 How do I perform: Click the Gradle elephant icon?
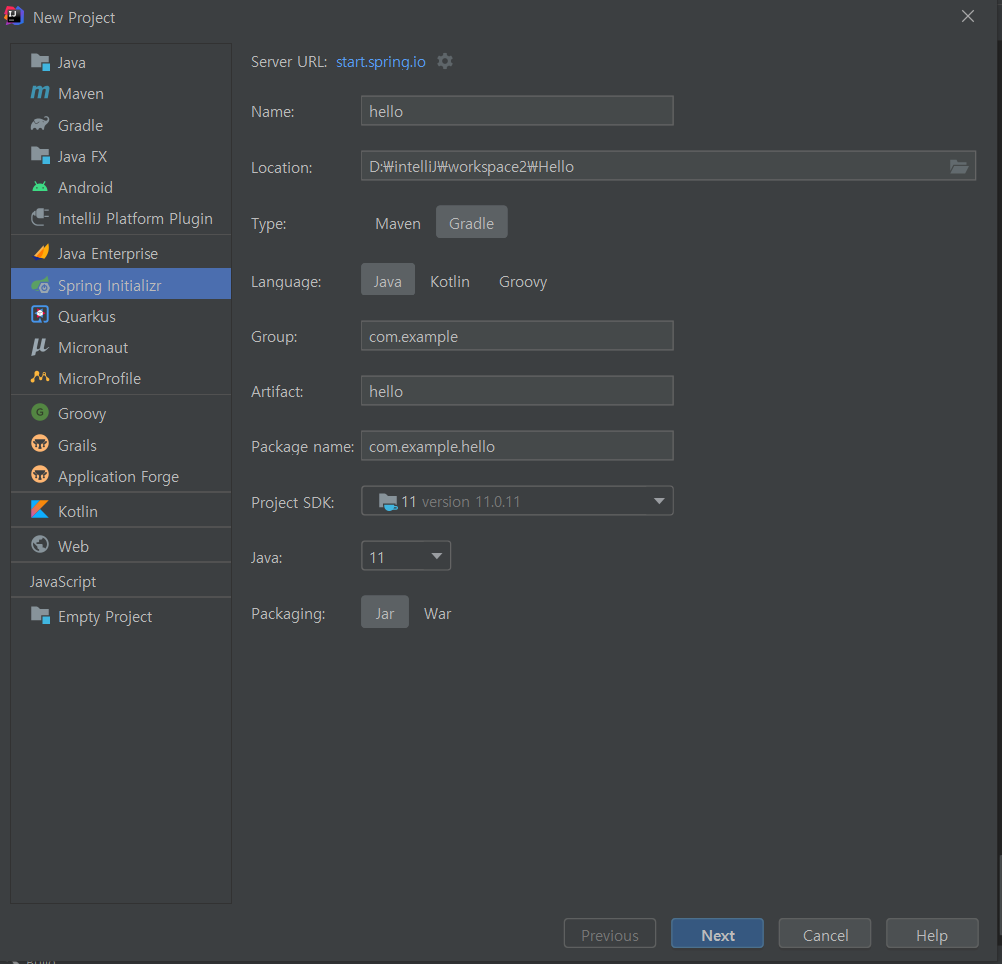coord(40,124)
